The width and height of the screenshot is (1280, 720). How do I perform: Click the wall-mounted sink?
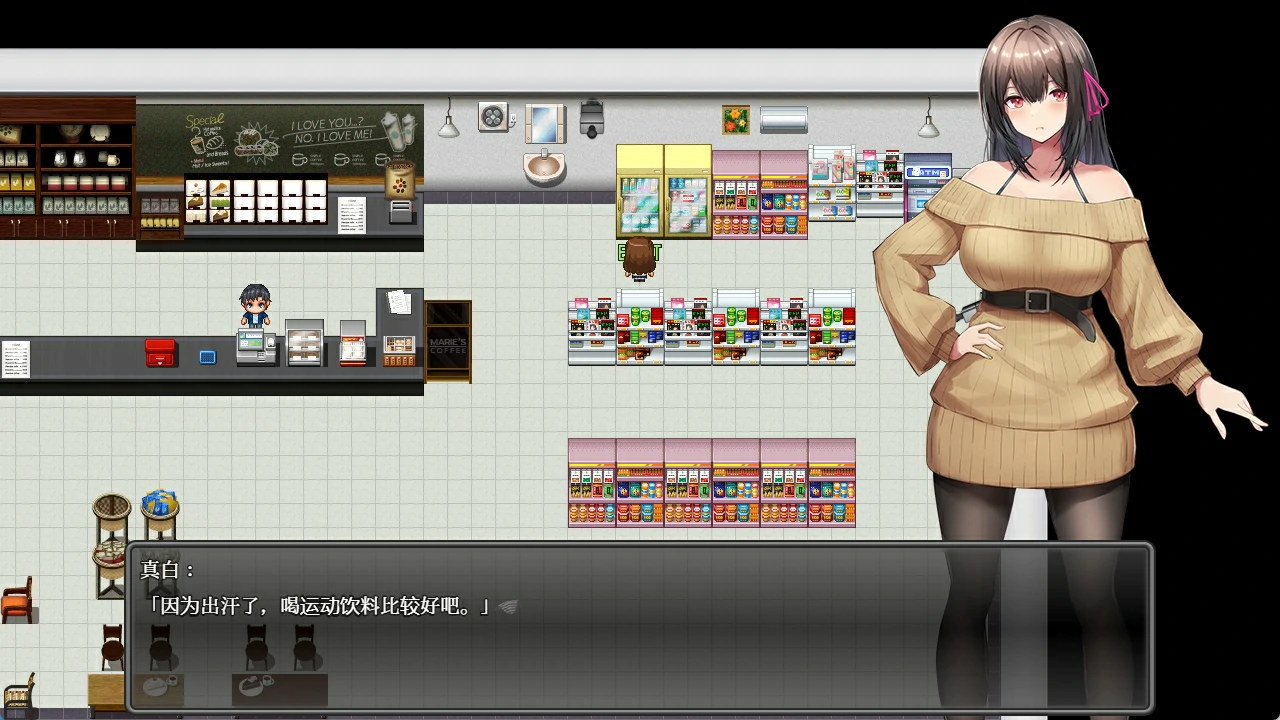click(544, 166)
